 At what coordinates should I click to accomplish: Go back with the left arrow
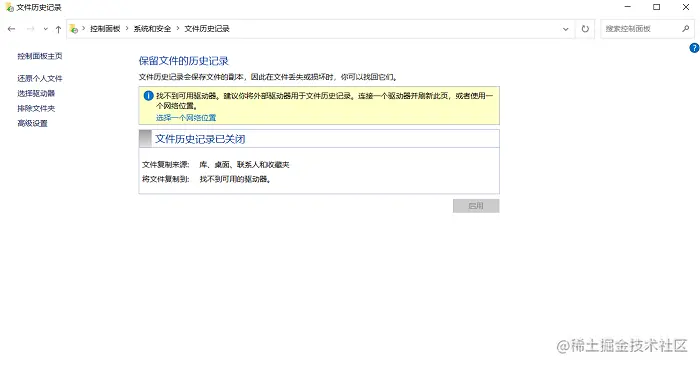(x=12, y=29)
